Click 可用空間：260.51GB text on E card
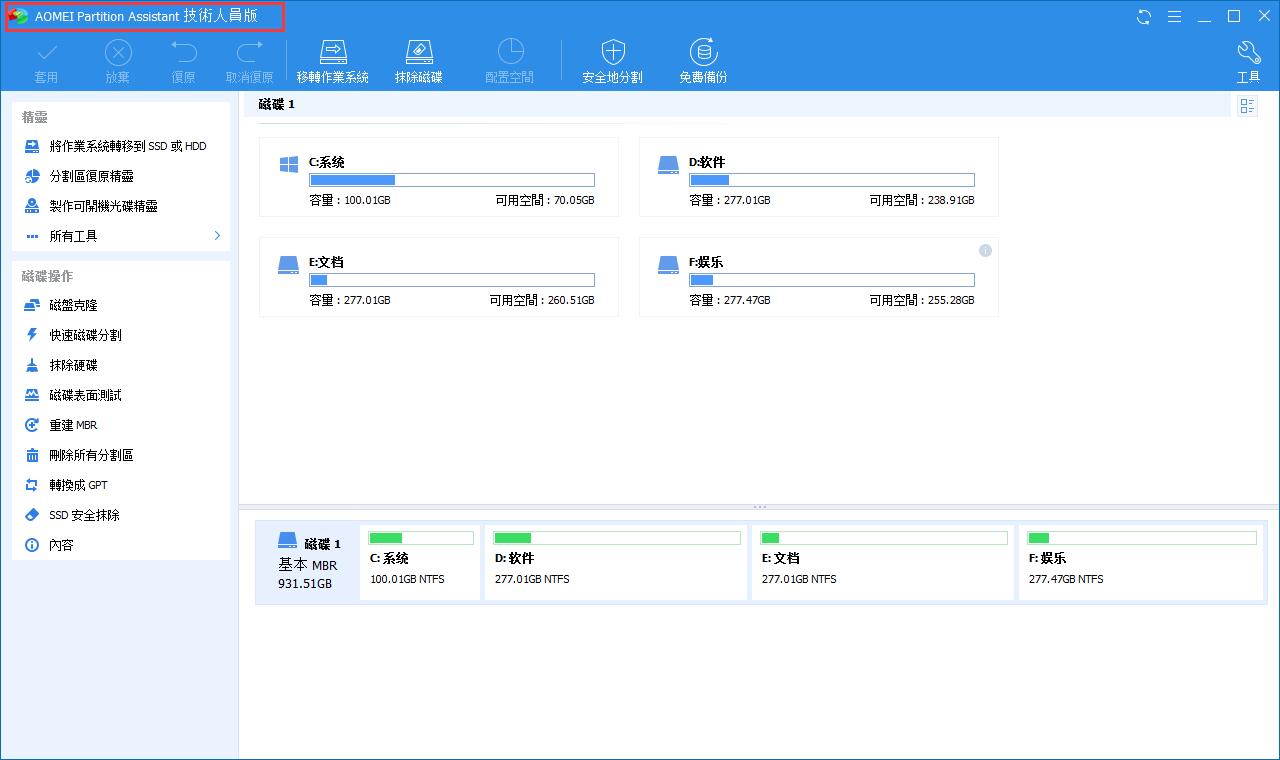 point(542,300)
